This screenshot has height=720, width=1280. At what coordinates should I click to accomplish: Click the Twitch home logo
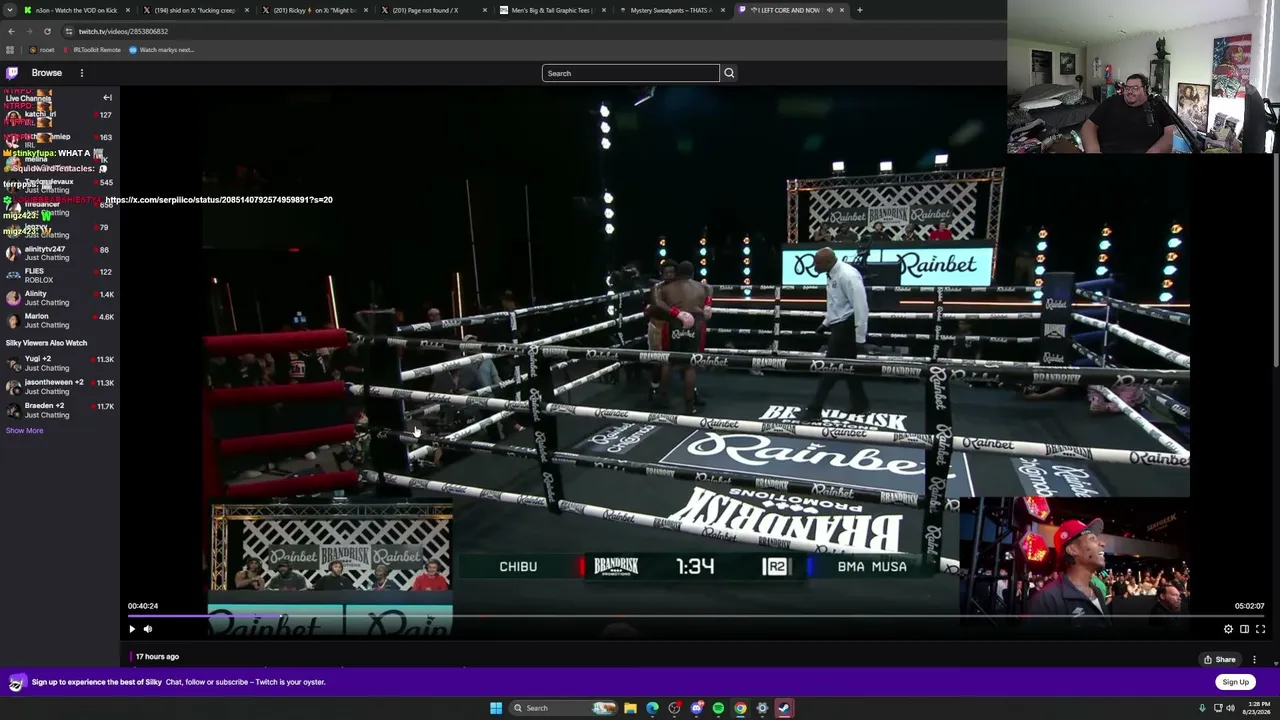coord(12,73)
